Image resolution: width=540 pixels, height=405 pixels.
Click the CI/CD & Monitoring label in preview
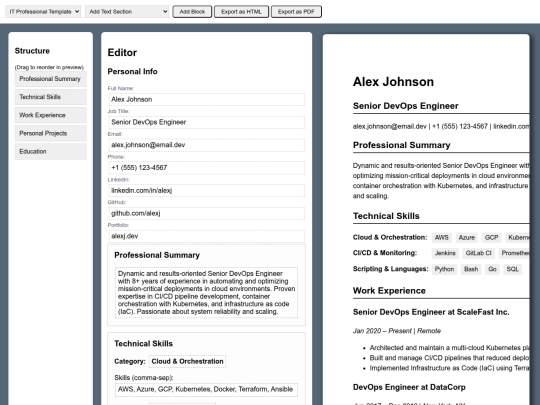[x=385, y=253]
